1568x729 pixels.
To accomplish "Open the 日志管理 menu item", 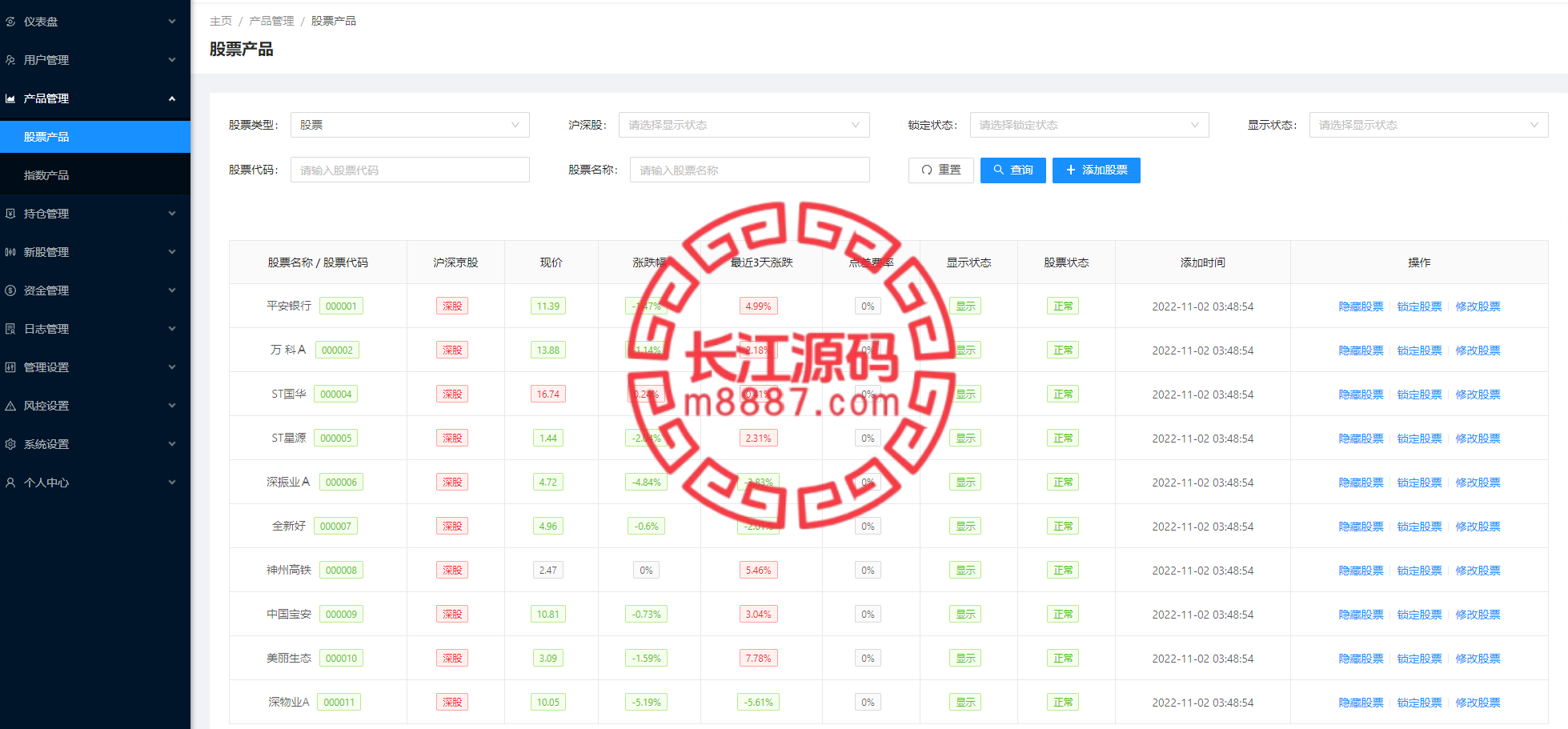I will pos(95,329).
